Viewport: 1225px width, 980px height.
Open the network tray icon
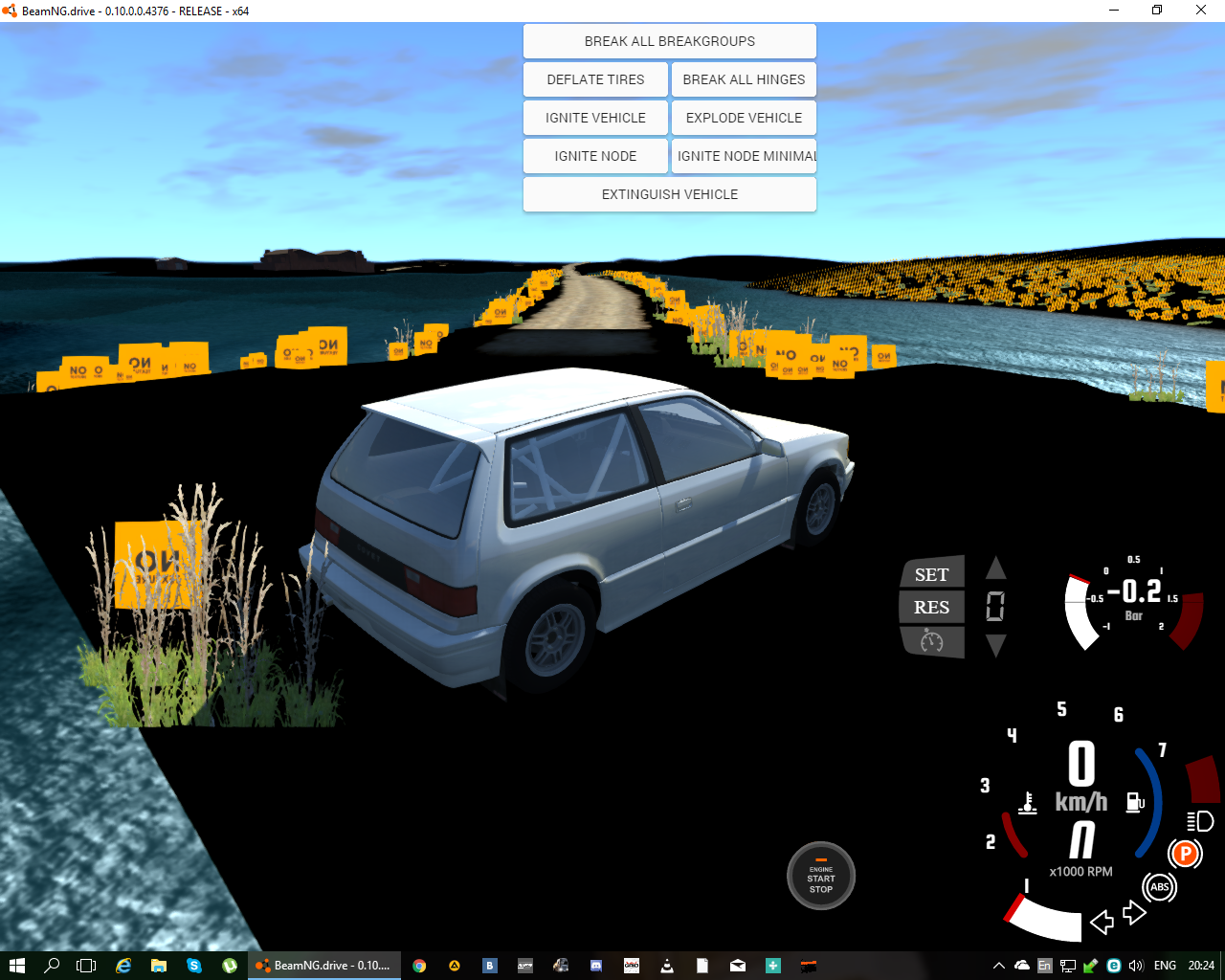(1068, 966)
